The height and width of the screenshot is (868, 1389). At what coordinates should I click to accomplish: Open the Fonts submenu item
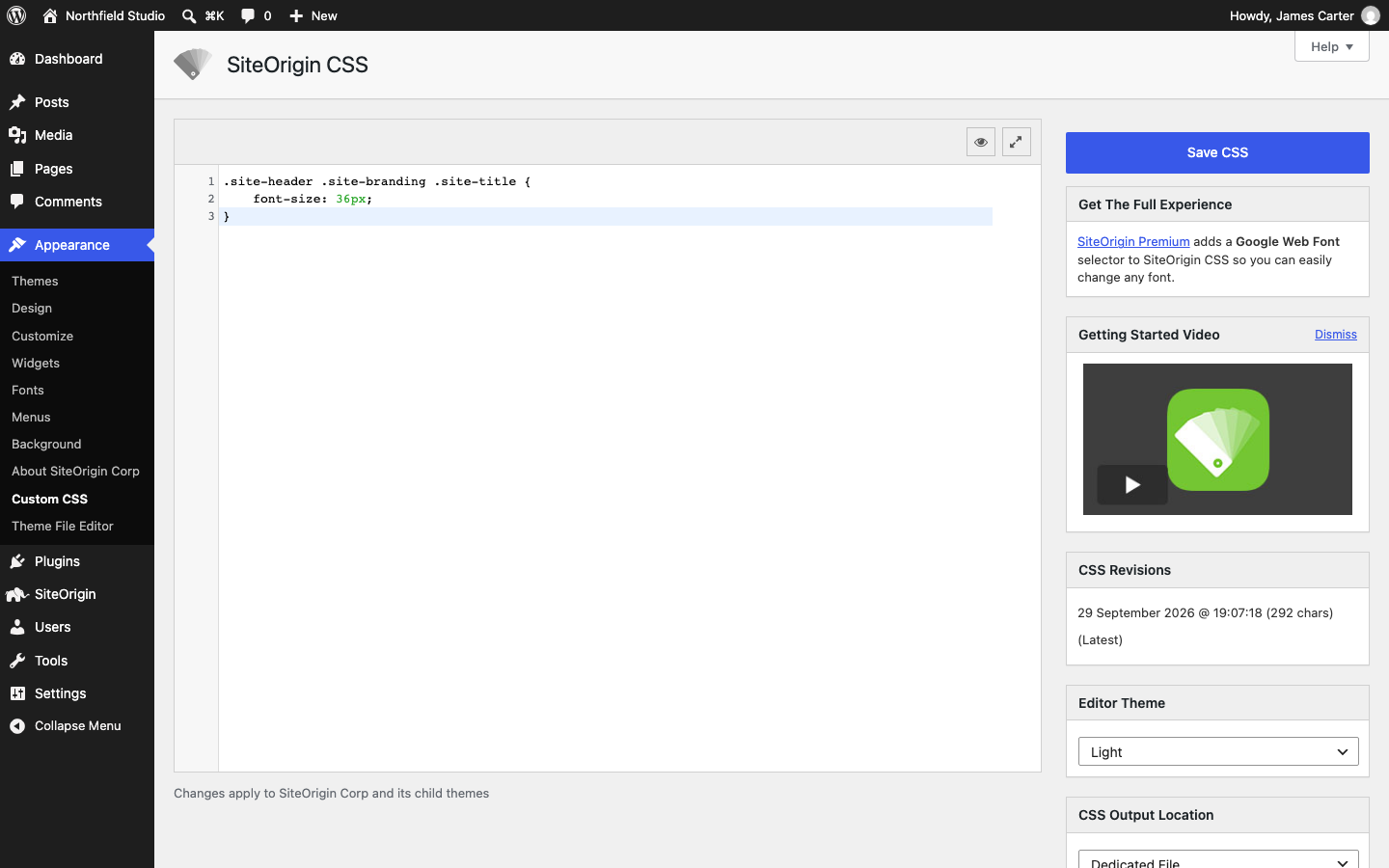[x=28, y=390]
